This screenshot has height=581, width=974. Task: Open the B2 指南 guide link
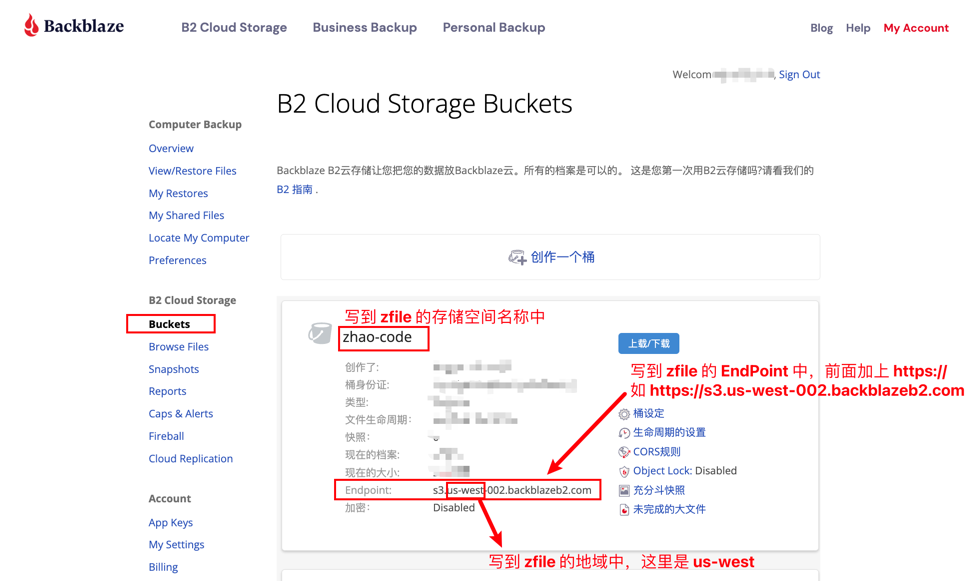[296, 189]
